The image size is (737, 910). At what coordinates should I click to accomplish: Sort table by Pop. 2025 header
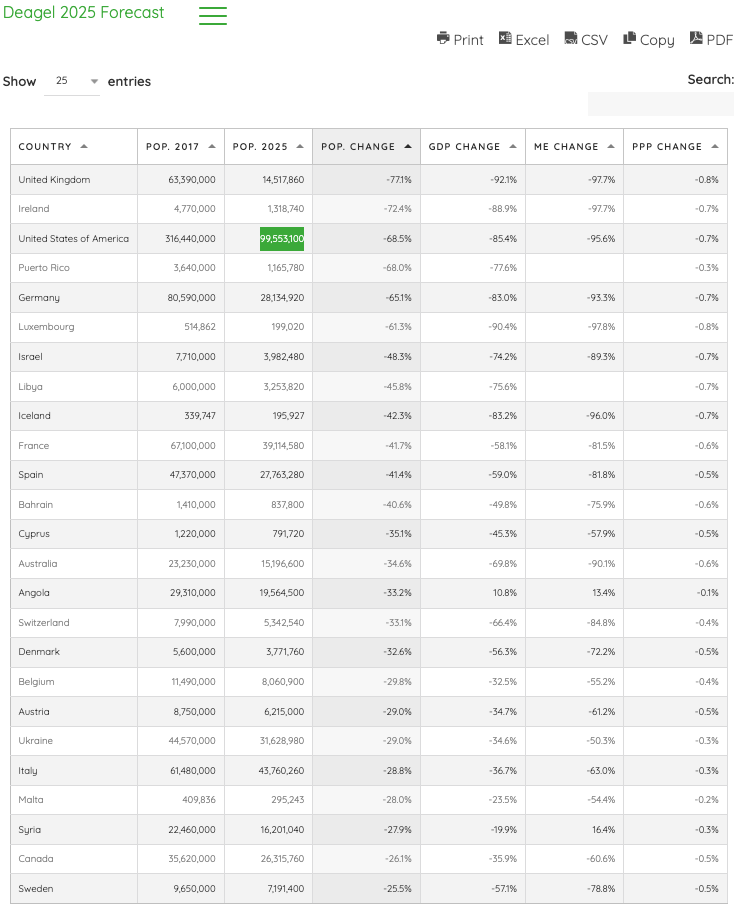(x=260, y=147)
